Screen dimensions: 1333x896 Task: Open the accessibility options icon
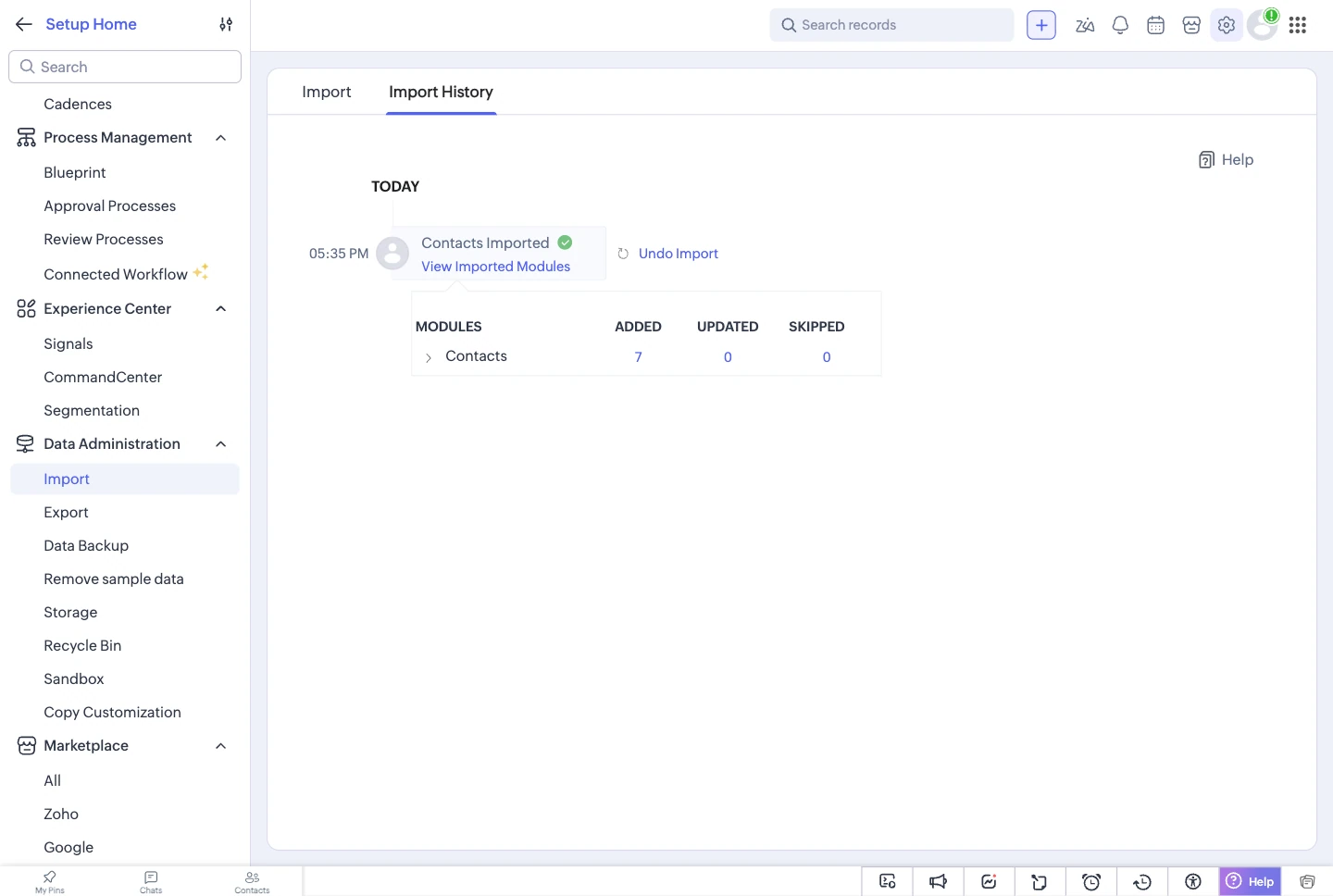pyautogui.click(x=1193, y=881)
